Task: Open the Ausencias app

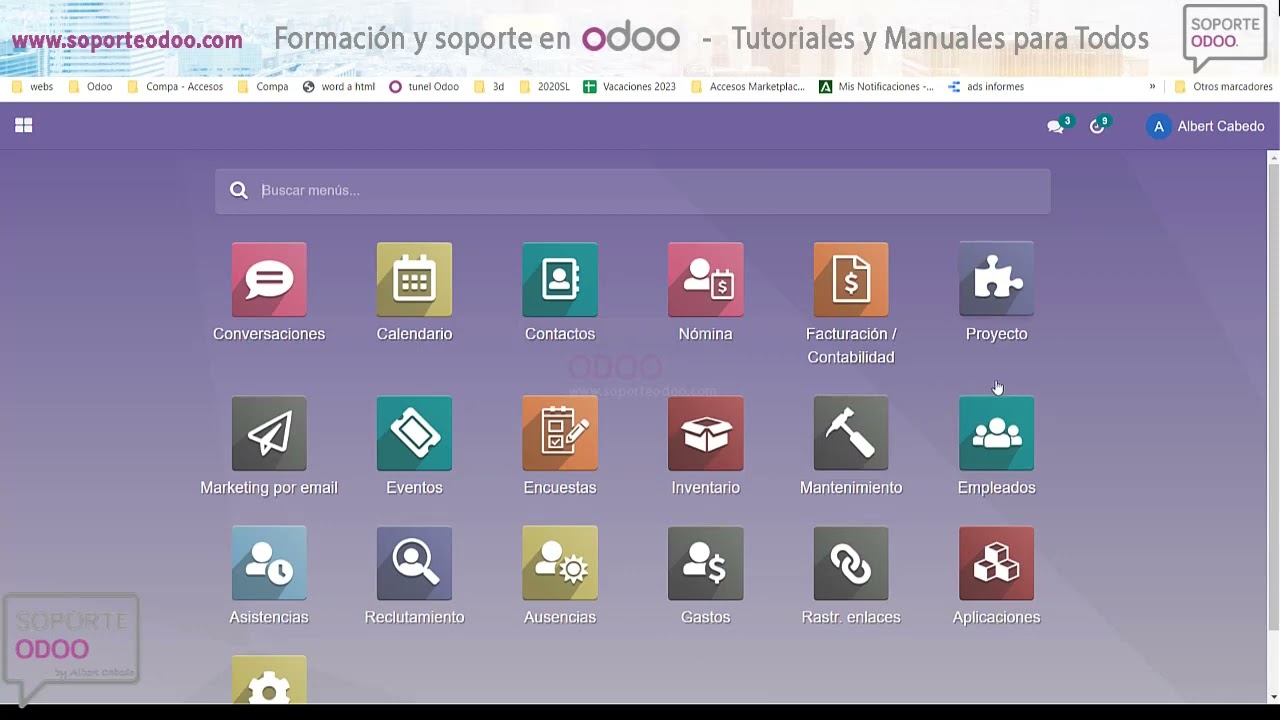Action: pos(560,564)
